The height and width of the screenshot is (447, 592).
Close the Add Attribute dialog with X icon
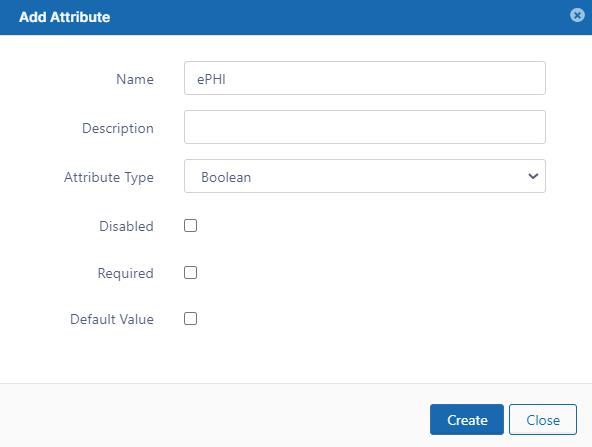coord(577,15)
